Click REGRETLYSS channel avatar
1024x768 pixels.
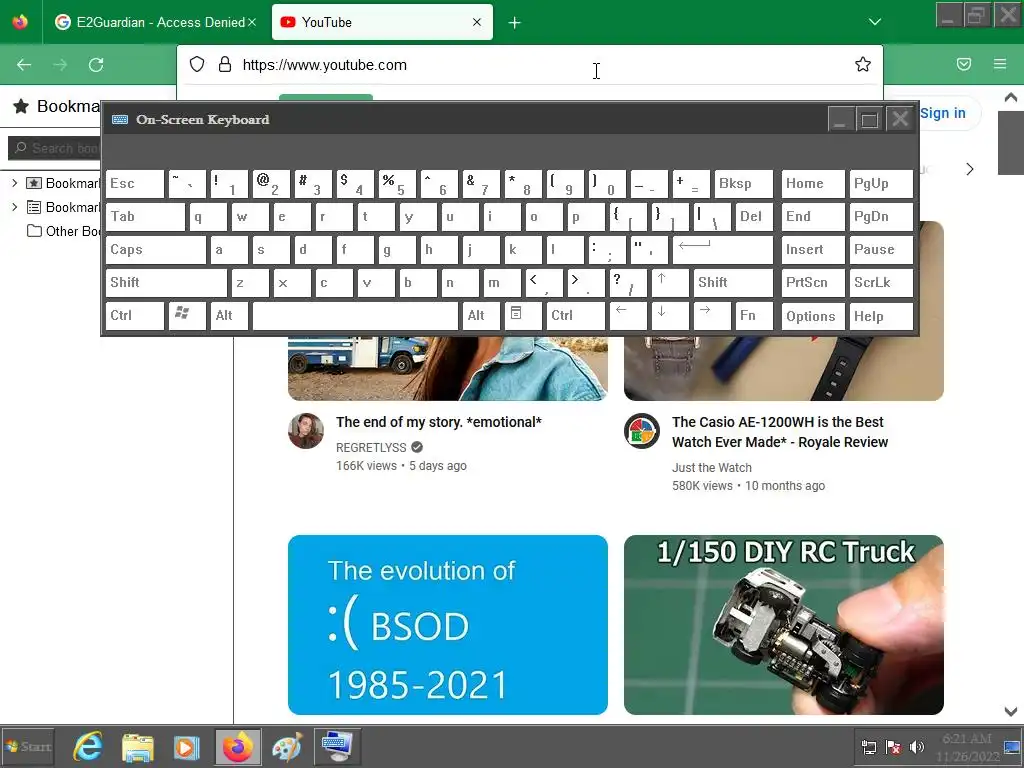tap(306, 431)
